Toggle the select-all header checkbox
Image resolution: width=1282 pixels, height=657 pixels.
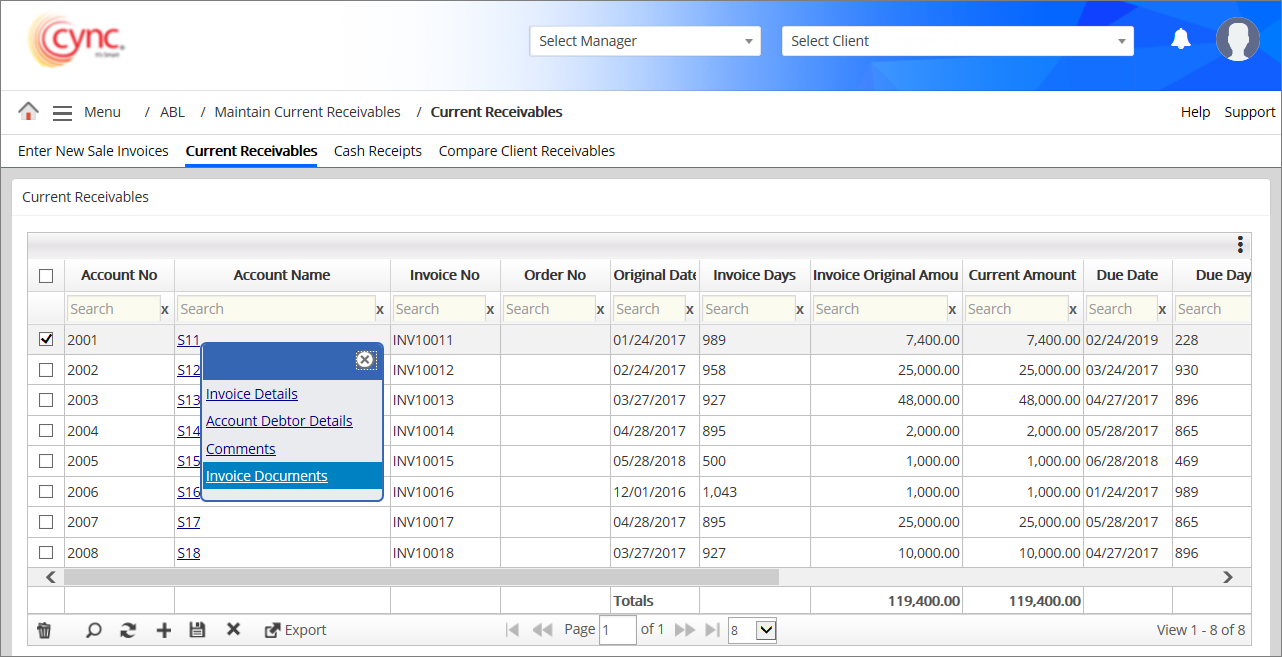click(x=45, y=276)
